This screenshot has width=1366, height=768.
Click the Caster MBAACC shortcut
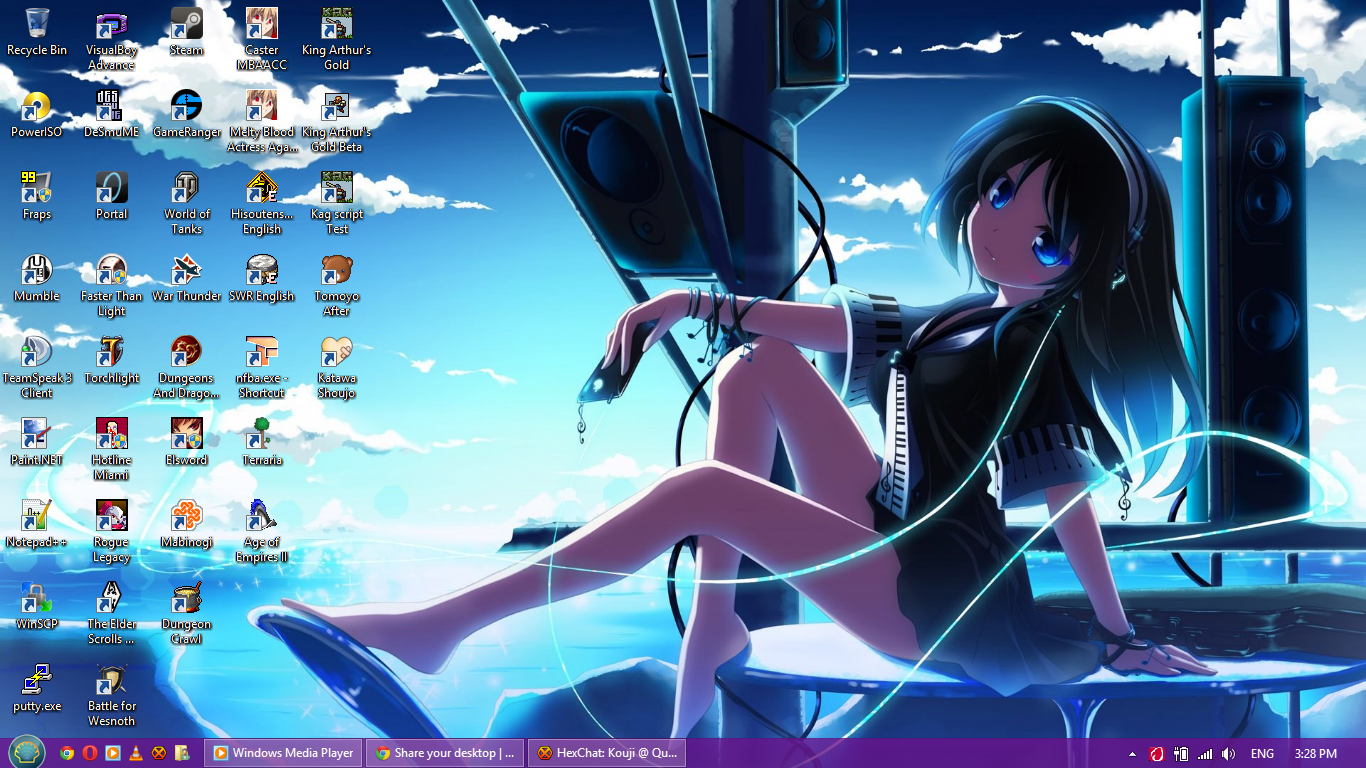point(261,38)
